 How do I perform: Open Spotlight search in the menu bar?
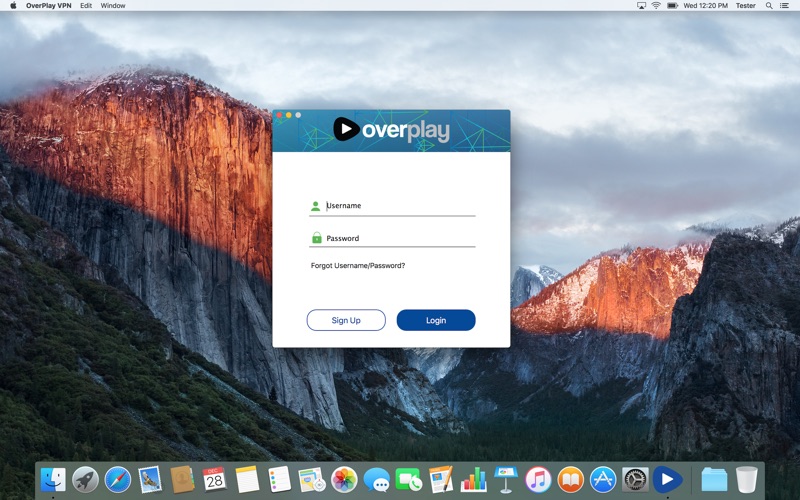(x=767, y=6)
